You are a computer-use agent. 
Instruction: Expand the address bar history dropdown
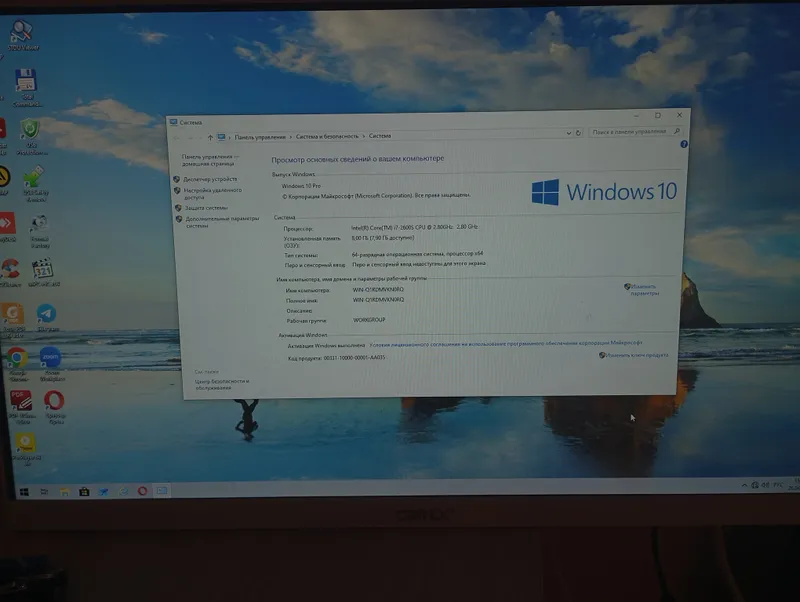(x=568, y=133)
